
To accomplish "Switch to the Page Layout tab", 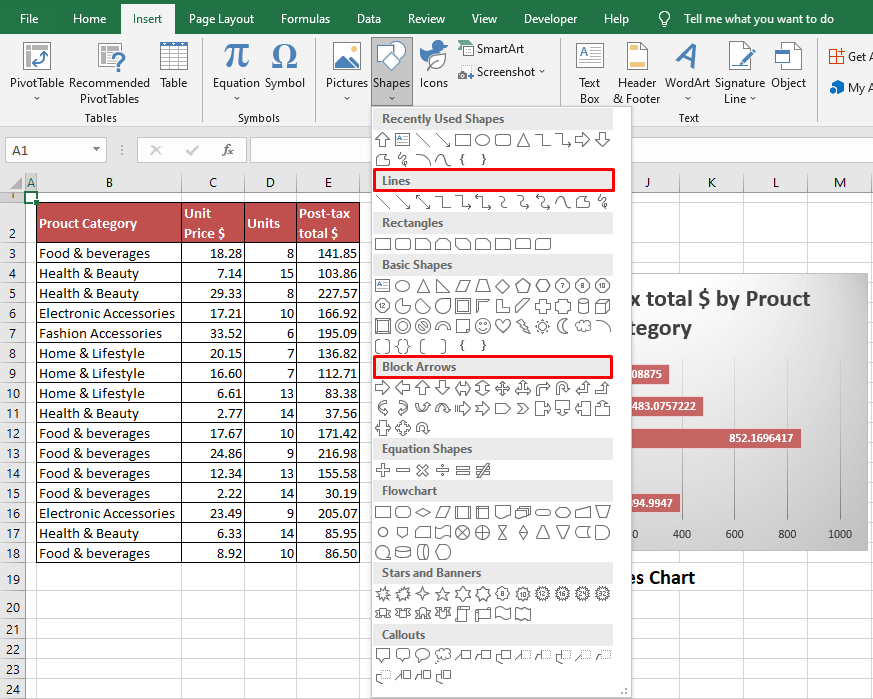I will (221, 19).
